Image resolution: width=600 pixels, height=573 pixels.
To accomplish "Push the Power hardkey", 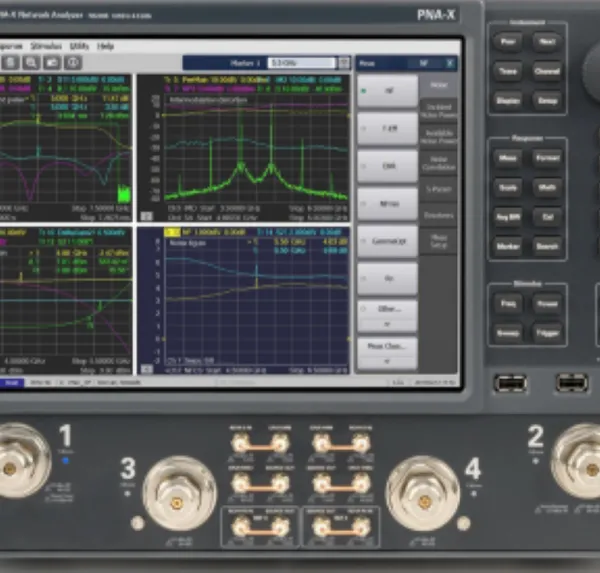I will 547,304.
